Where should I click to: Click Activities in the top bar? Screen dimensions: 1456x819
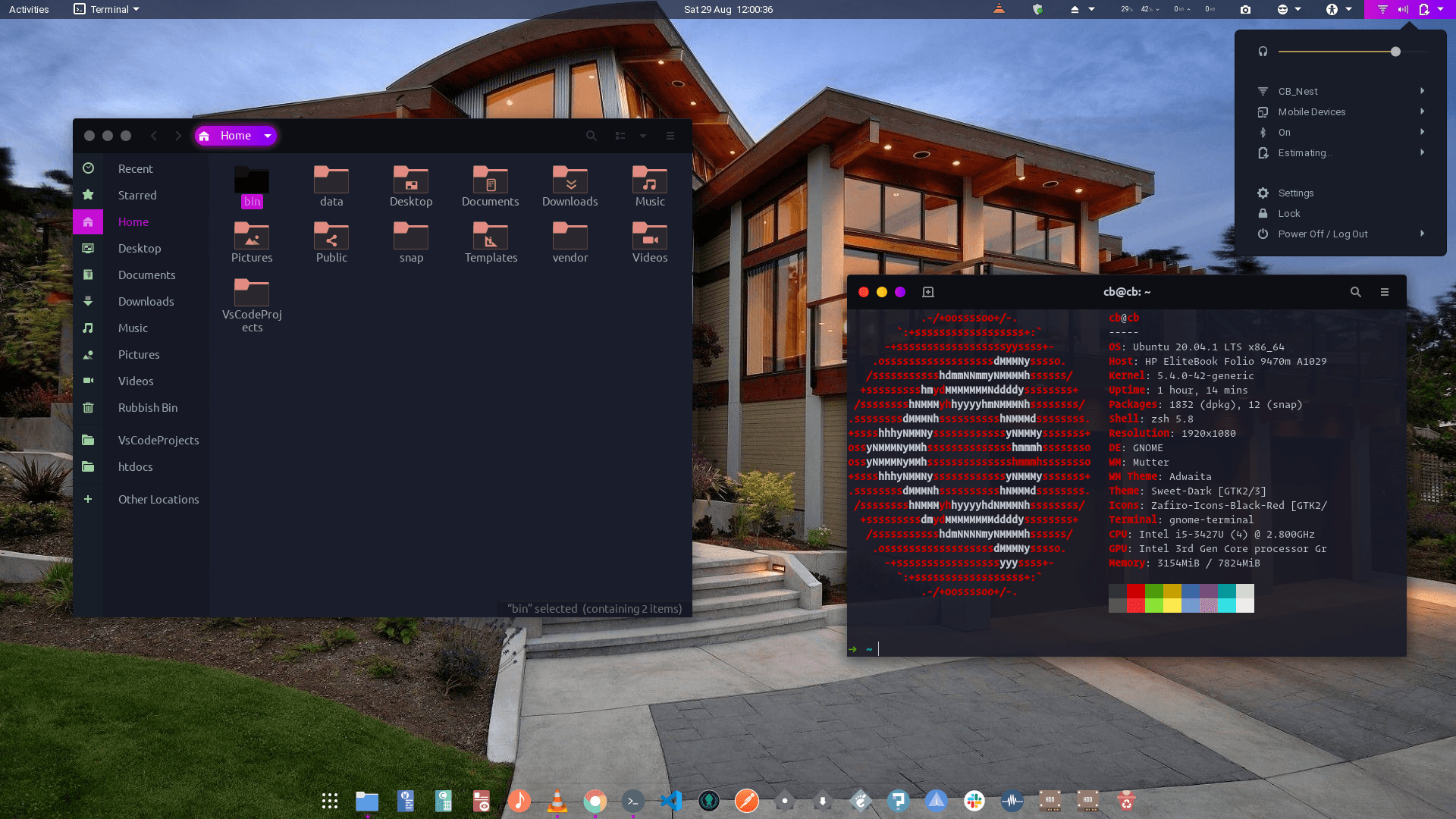point(29,9)
